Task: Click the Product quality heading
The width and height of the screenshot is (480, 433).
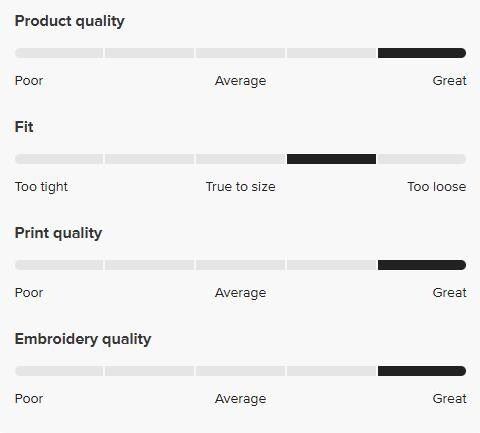Action: (x=70, y=22)
